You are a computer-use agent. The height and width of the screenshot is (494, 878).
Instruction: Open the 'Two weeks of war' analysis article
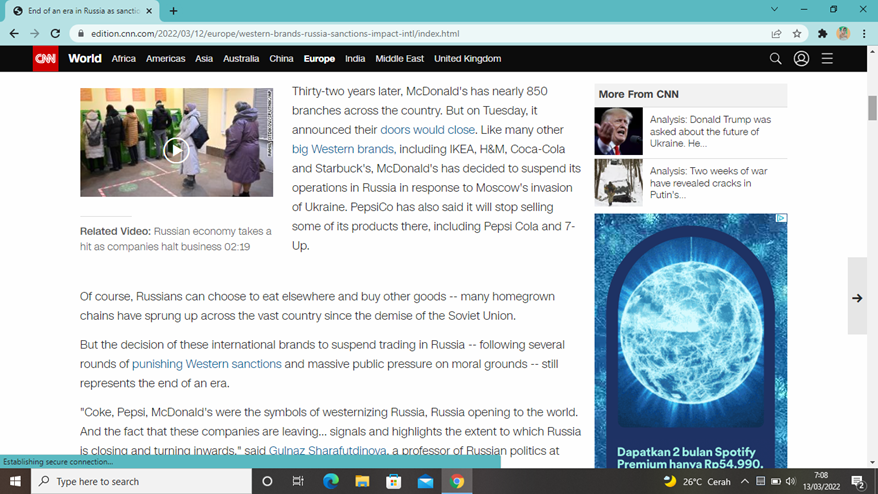709,183
